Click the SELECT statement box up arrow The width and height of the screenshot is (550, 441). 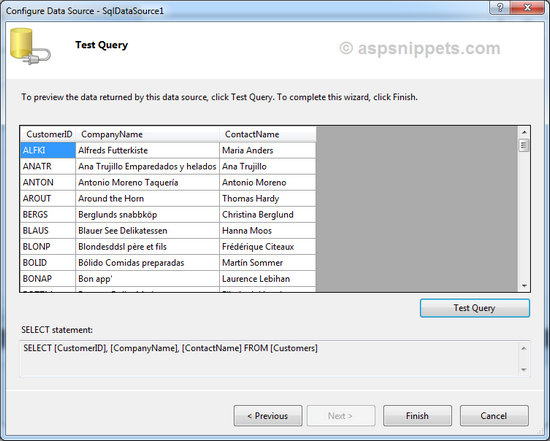click(x=524, y=348)
